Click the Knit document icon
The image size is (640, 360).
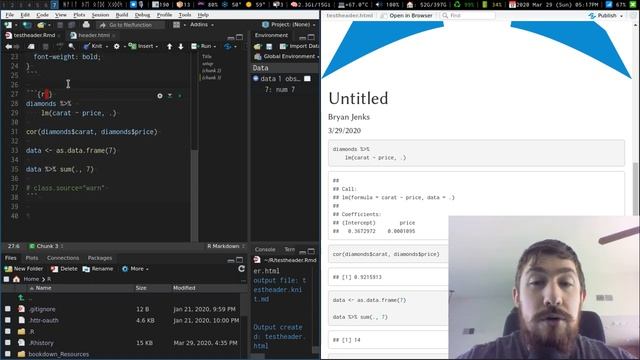point(86,46)
